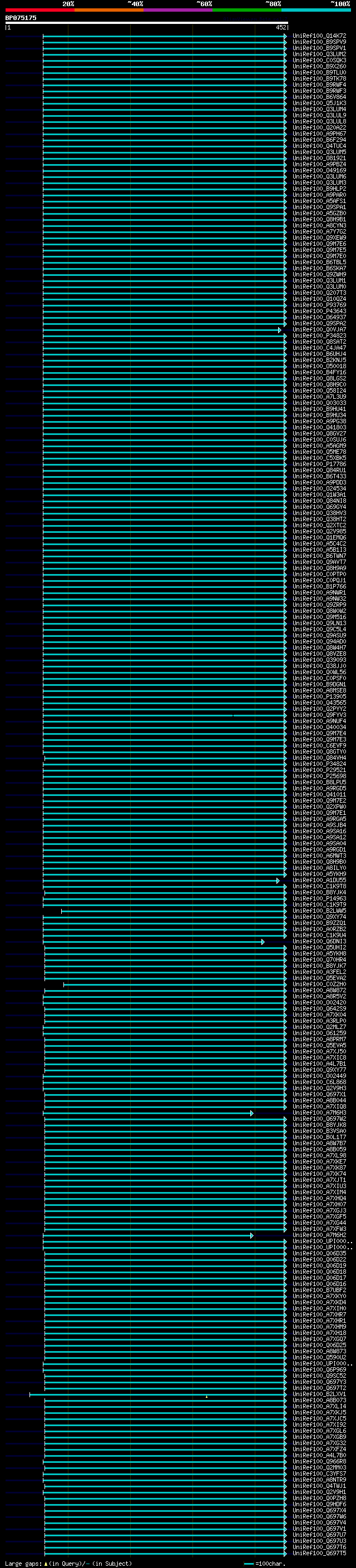Select hit label UniRef100_O49169
Viewport: 356px width, 1568px height.
tap(319, 170)
